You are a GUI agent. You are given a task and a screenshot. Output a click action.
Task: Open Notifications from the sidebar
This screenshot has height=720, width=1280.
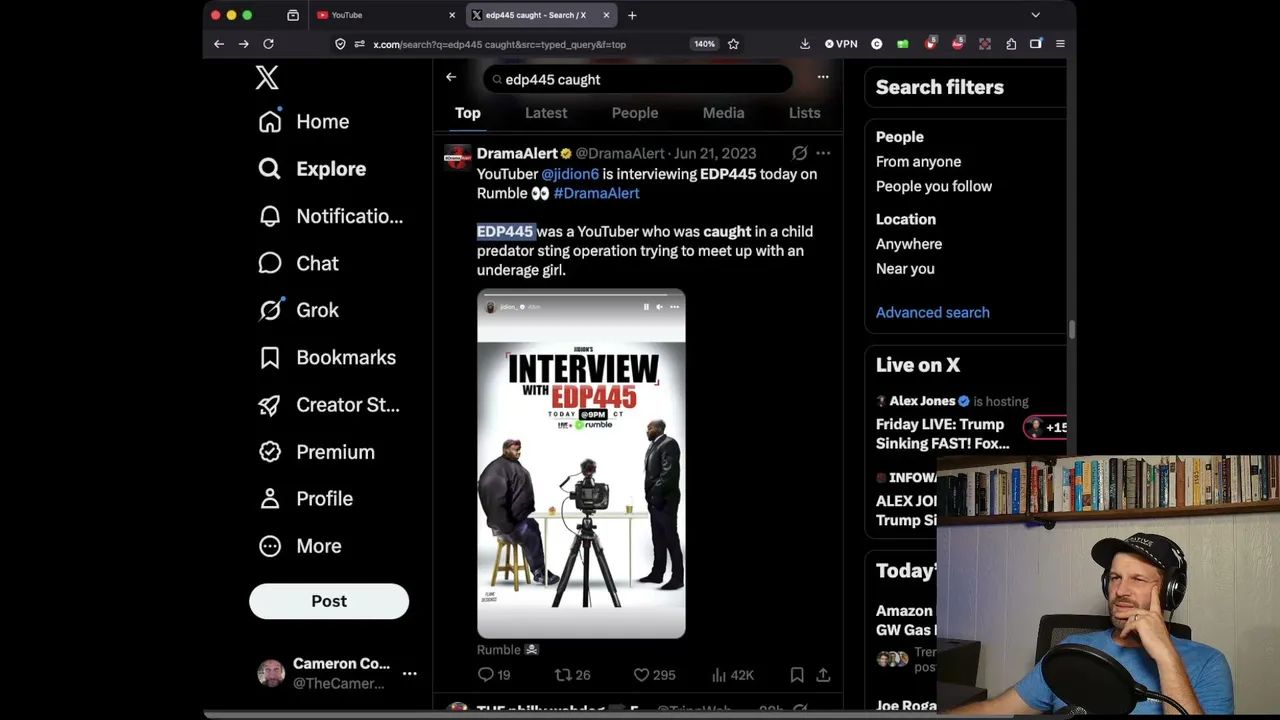(331, 216)
